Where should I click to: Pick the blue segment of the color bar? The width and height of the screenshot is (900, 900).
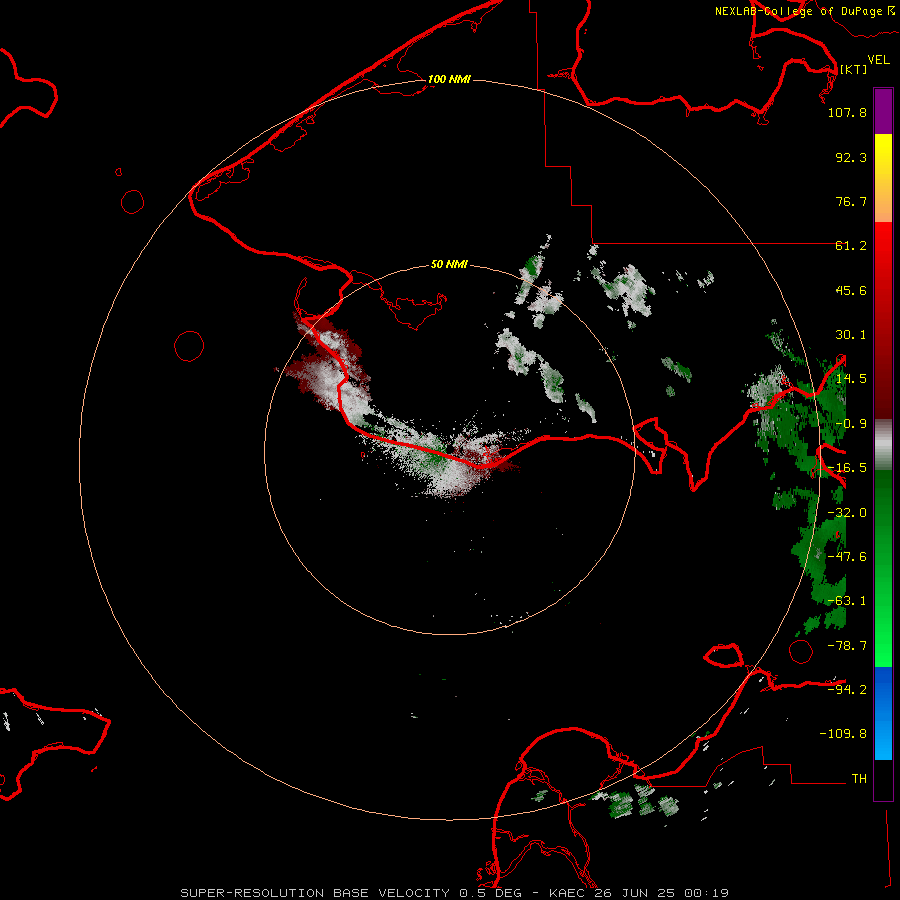pyautogui.click(x=883, y=713)
